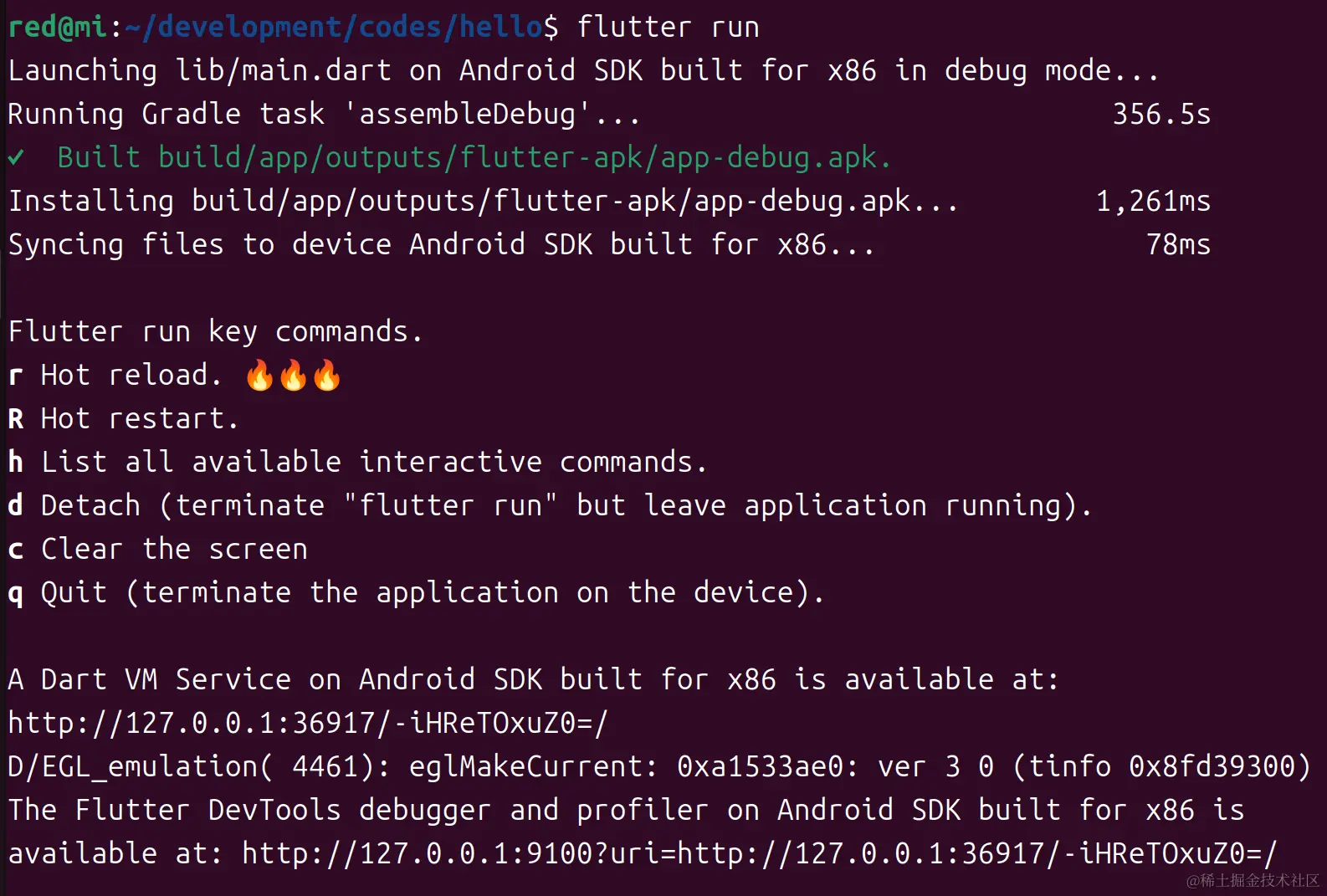This screenshot has width=1327, height=896.
Task: Click "Running Gradle task 'assembleDebug'..." text
Action: pyautogui.click(x=325, y=114)
